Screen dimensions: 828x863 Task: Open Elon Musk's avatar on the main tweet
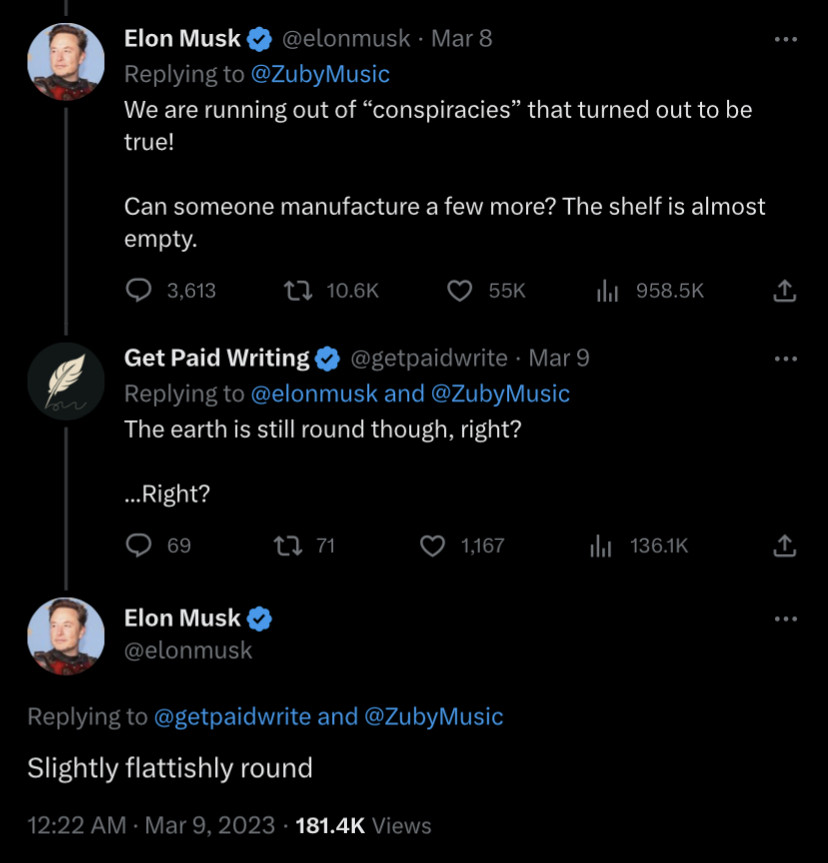click(65, 637)
